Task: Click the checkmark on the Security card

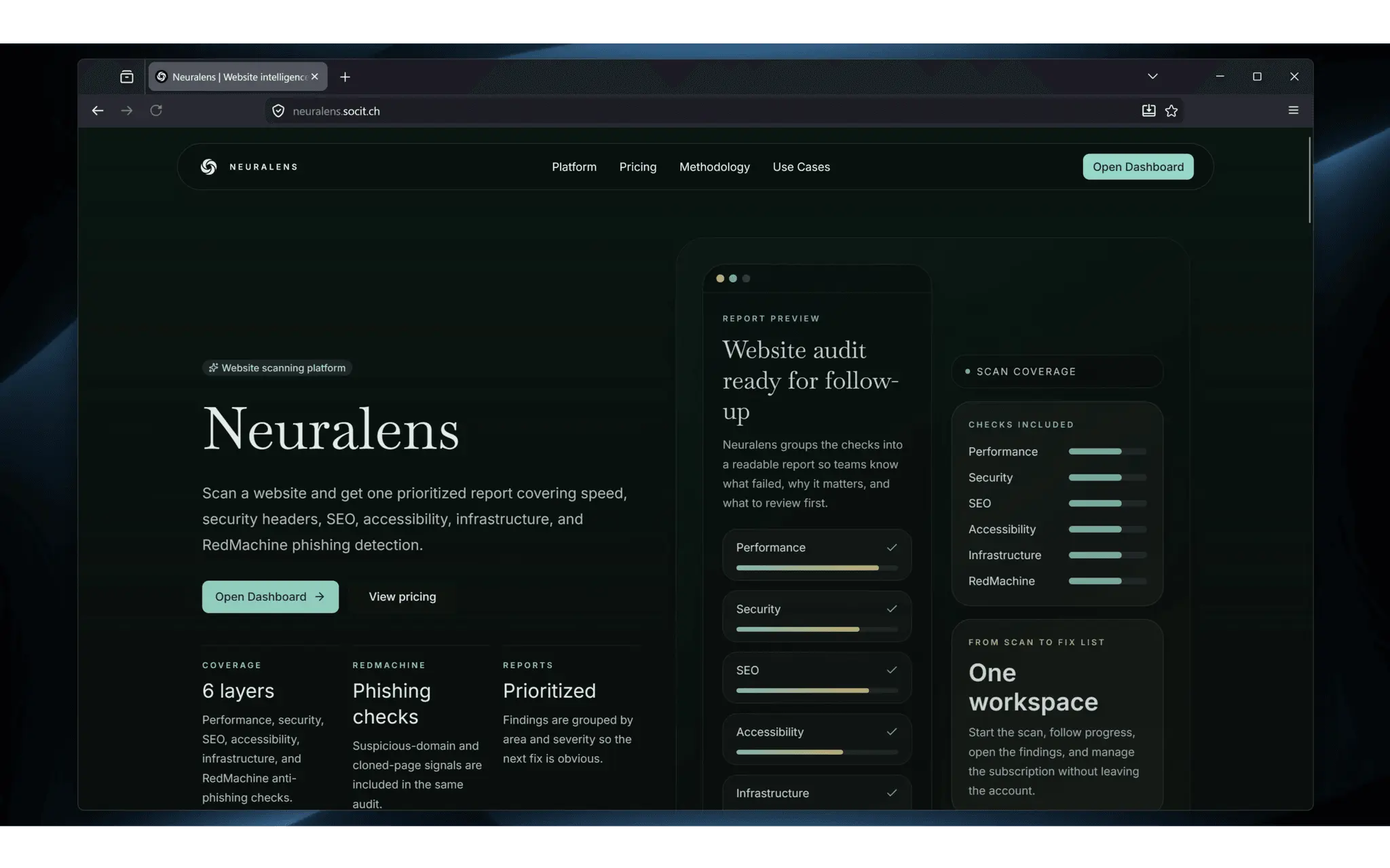Action: 892,609
